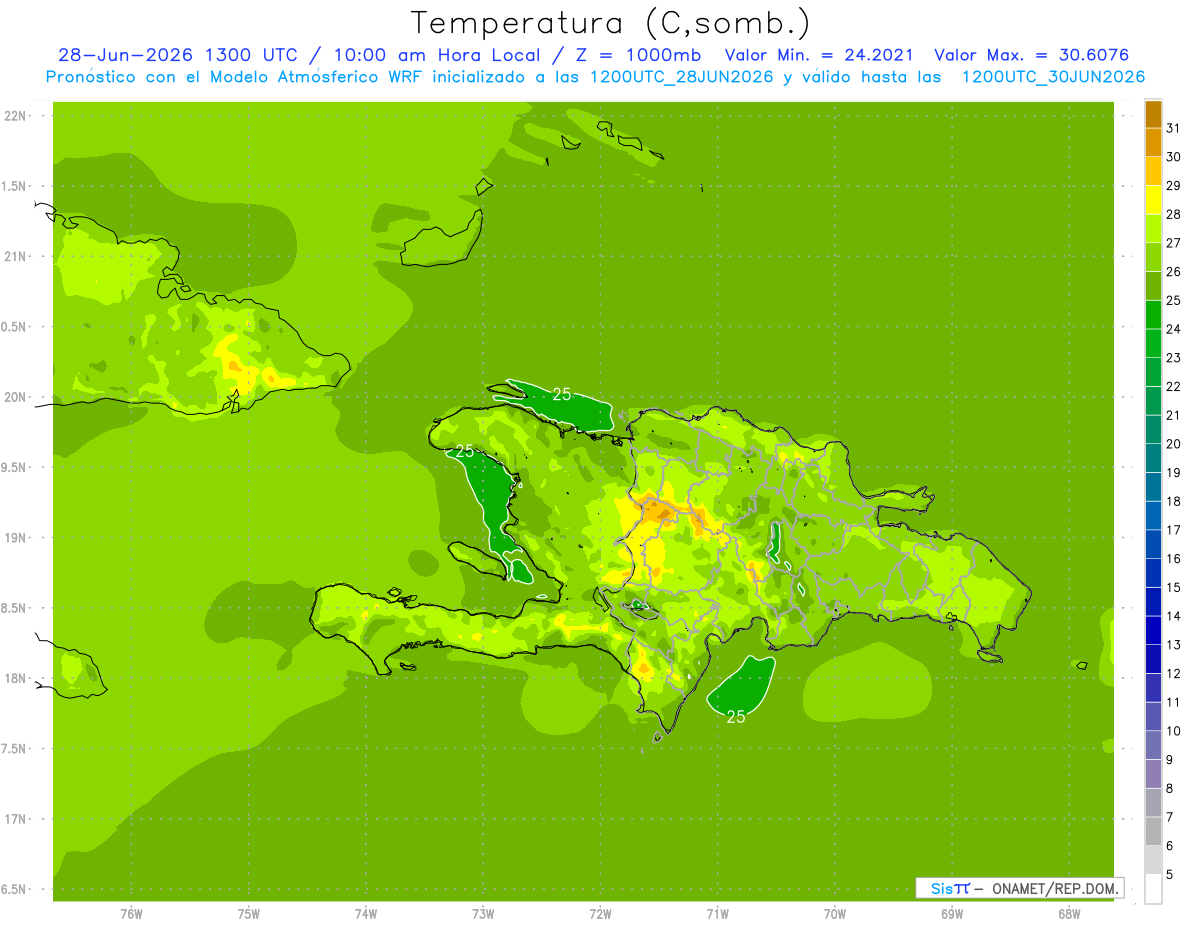Image resolution: width=1200 pixels, height=927 pixels.
Task: Click the 25 label over Gulf of Gonâve
Action: click(464, 451)
